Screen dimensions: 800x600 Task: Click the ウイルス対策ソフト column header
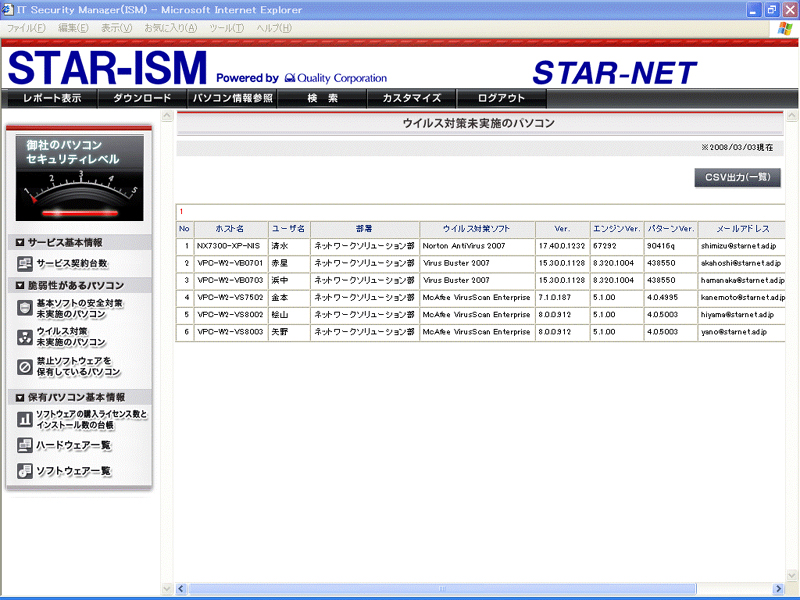coord(477,229)
